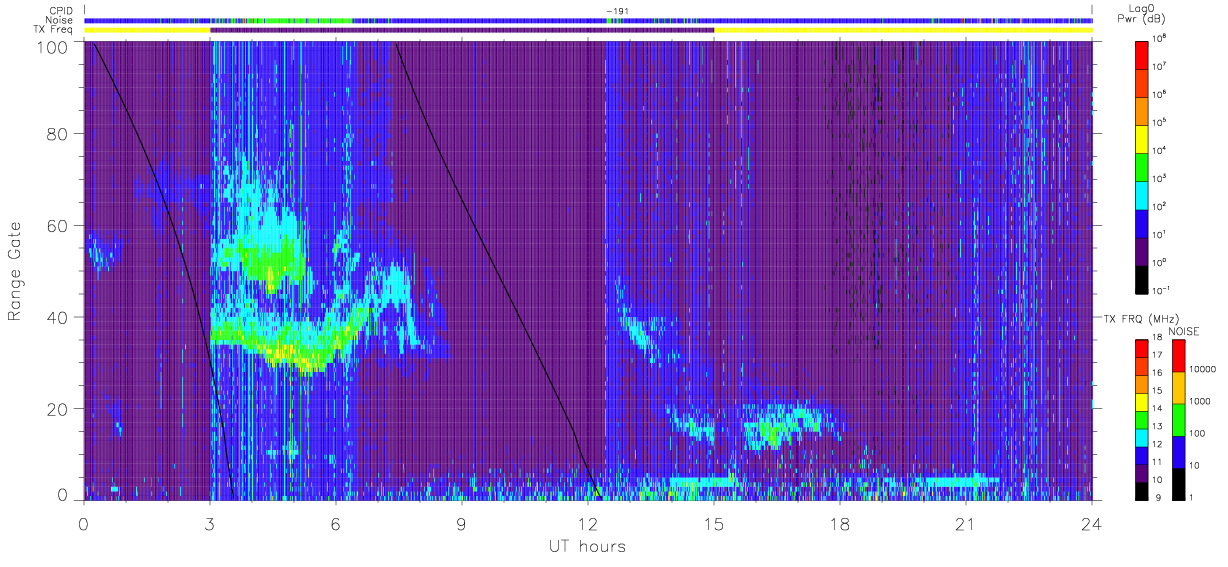This screenshot has width=1228, height=567.
Task: Click the '15' tick on UT hours axis
Action: (714, 524)
